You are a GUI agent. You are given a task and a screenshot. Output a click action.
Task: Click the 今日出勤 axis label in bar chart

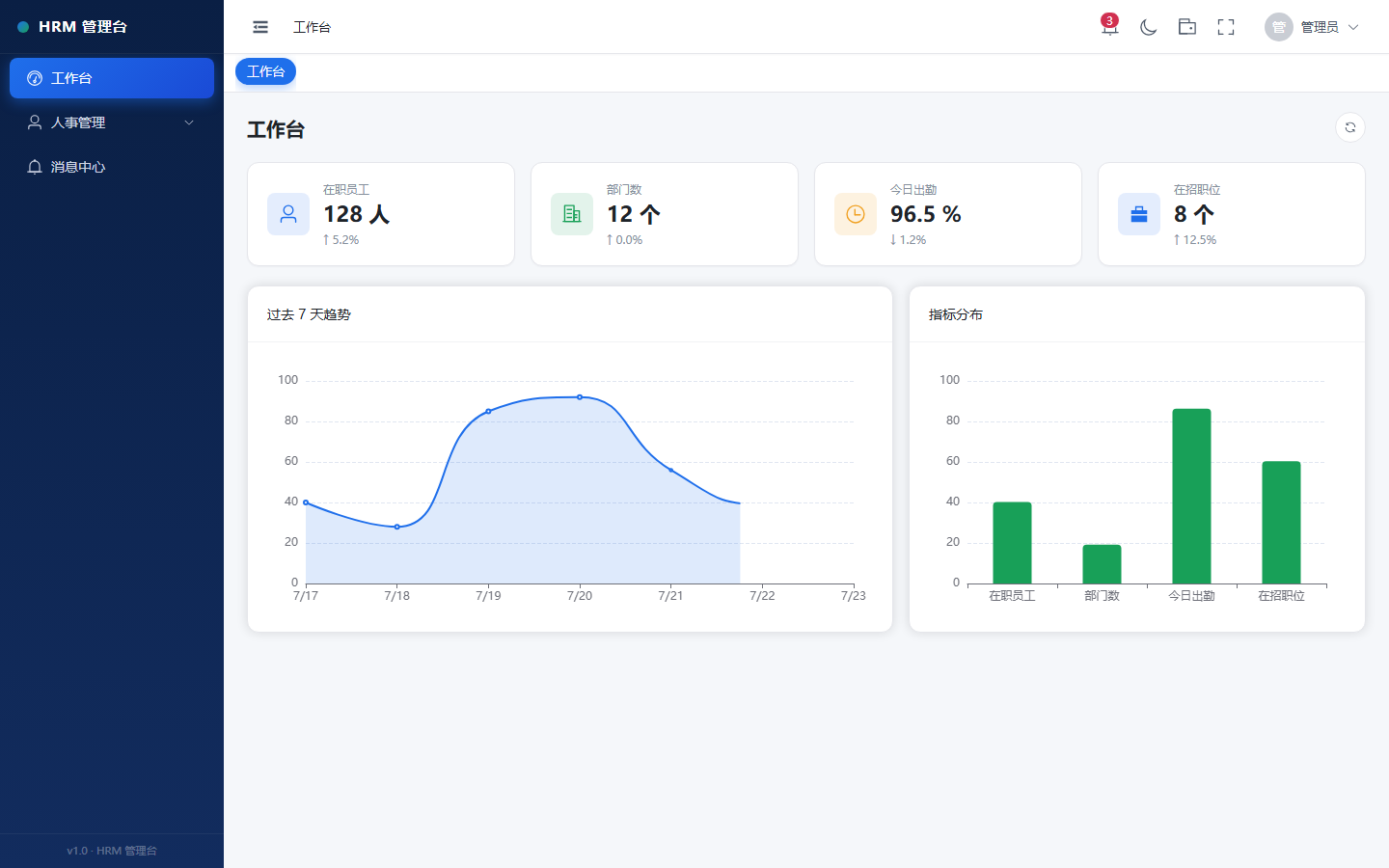[1191, 596]
